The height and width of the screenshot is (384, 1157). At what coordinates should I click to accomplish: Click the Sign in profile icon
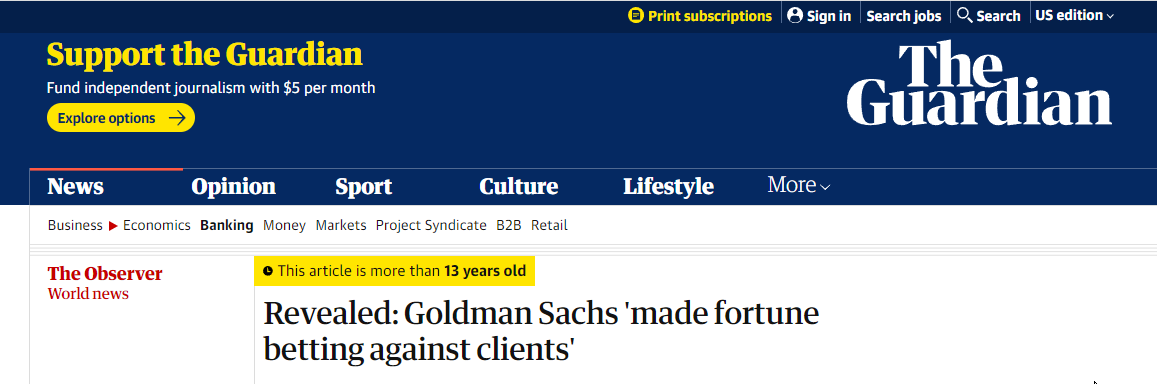795,16
